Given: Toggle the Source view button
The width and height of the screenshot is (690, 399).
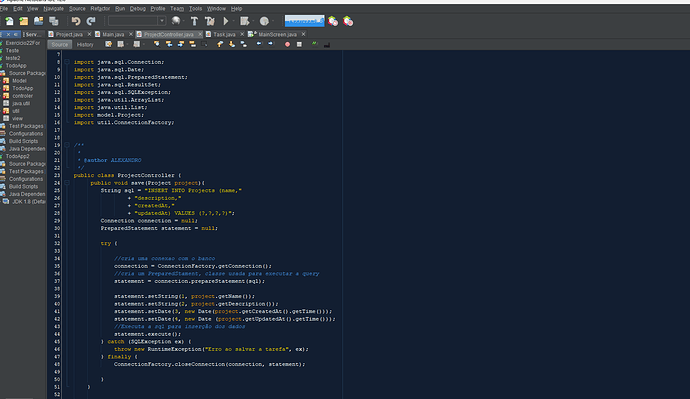Looking at the screenshot, I should point(59,44).
